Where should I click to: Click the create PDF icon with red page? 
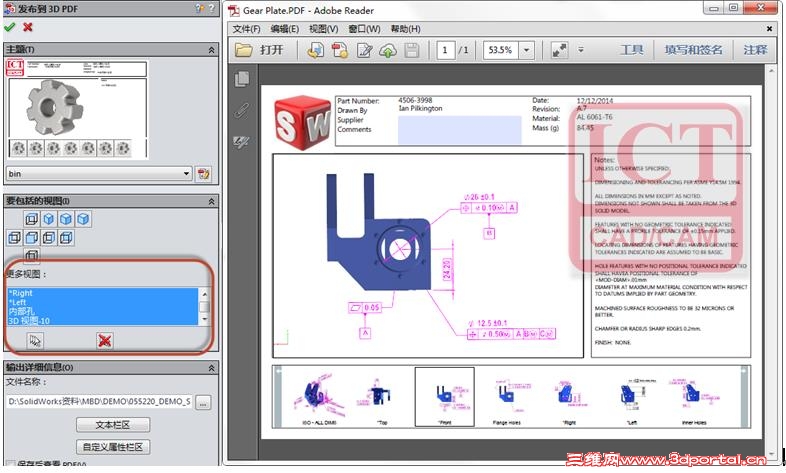[x=340, y=50]
